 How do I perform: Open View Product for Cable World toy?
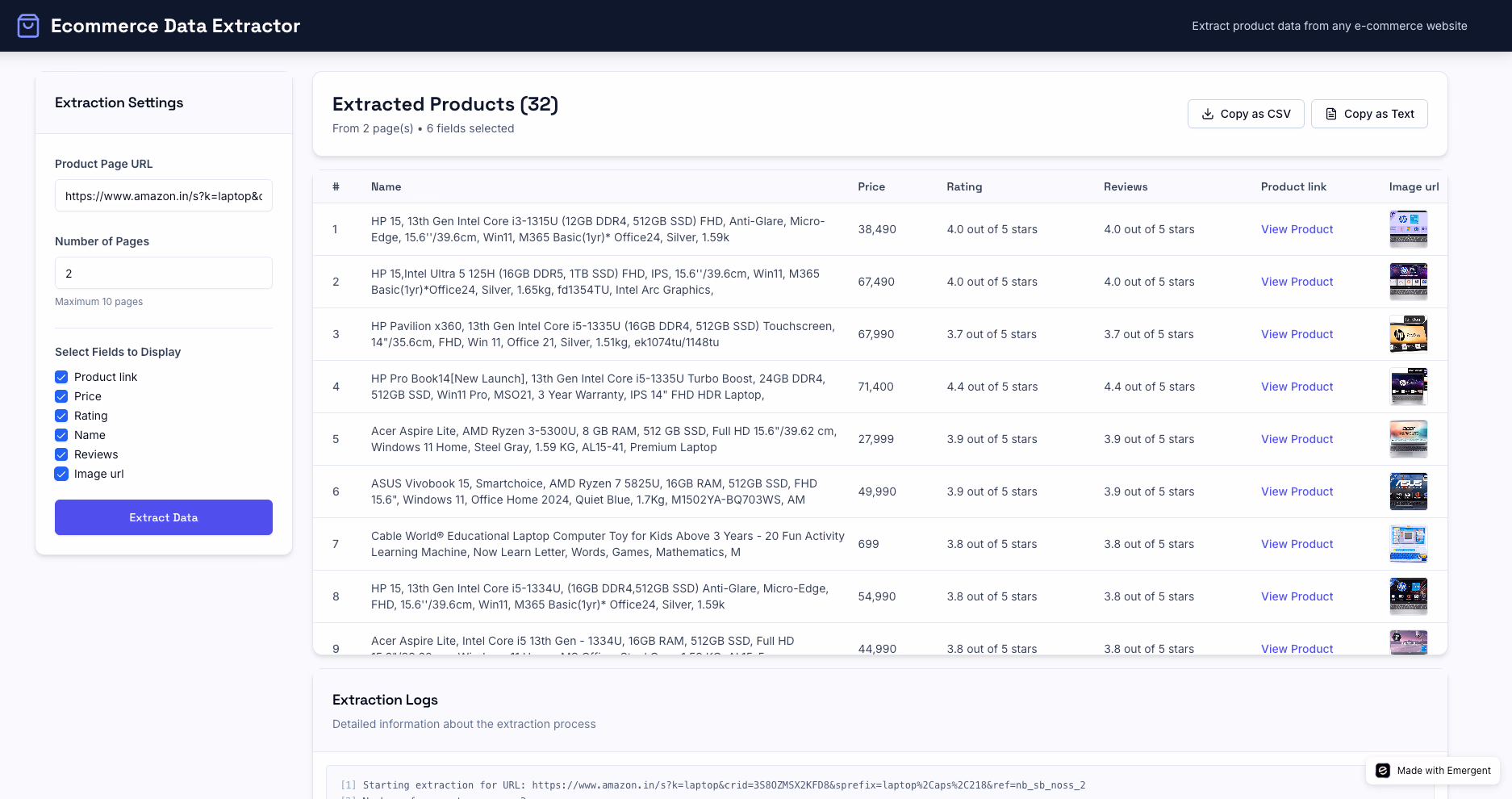tap(1297, 544)
